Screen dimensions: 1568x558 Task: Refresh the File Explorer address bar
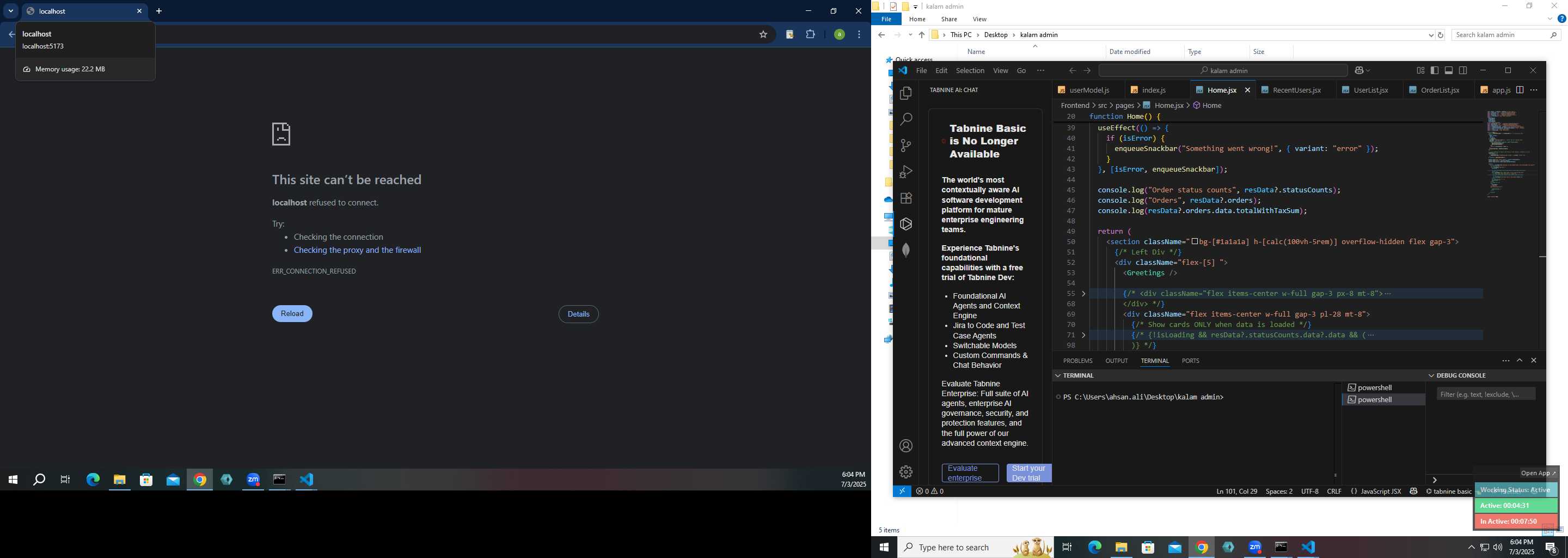pos(1440,35)
